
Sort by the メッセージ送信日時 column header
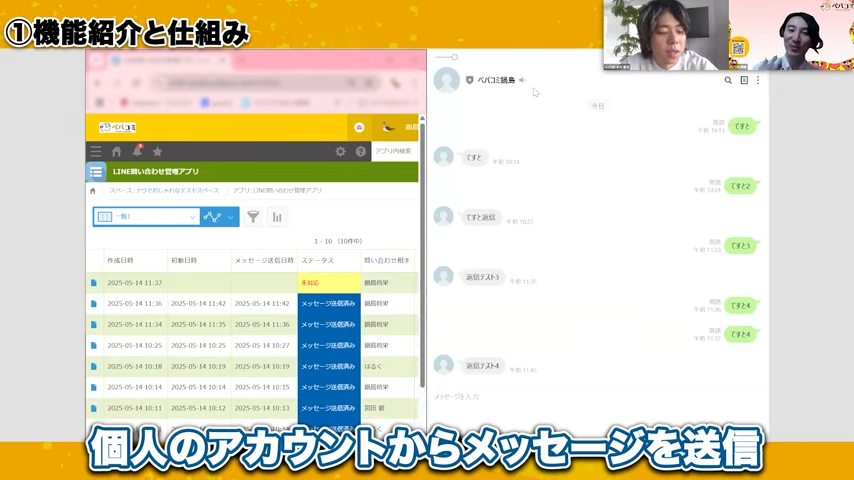[x=264, y=260]
